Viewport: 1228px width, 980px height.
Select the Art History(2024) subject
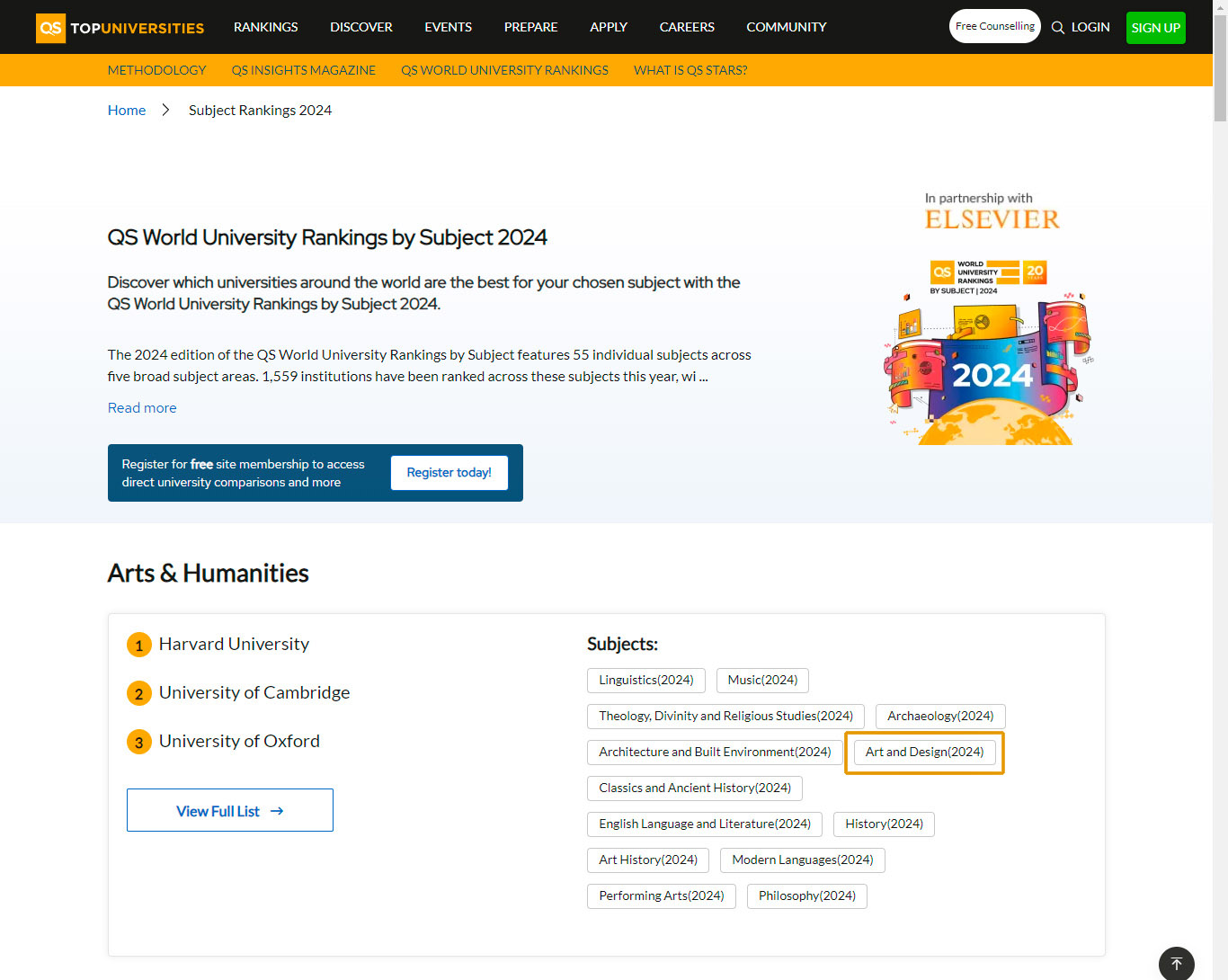point(648,860)
